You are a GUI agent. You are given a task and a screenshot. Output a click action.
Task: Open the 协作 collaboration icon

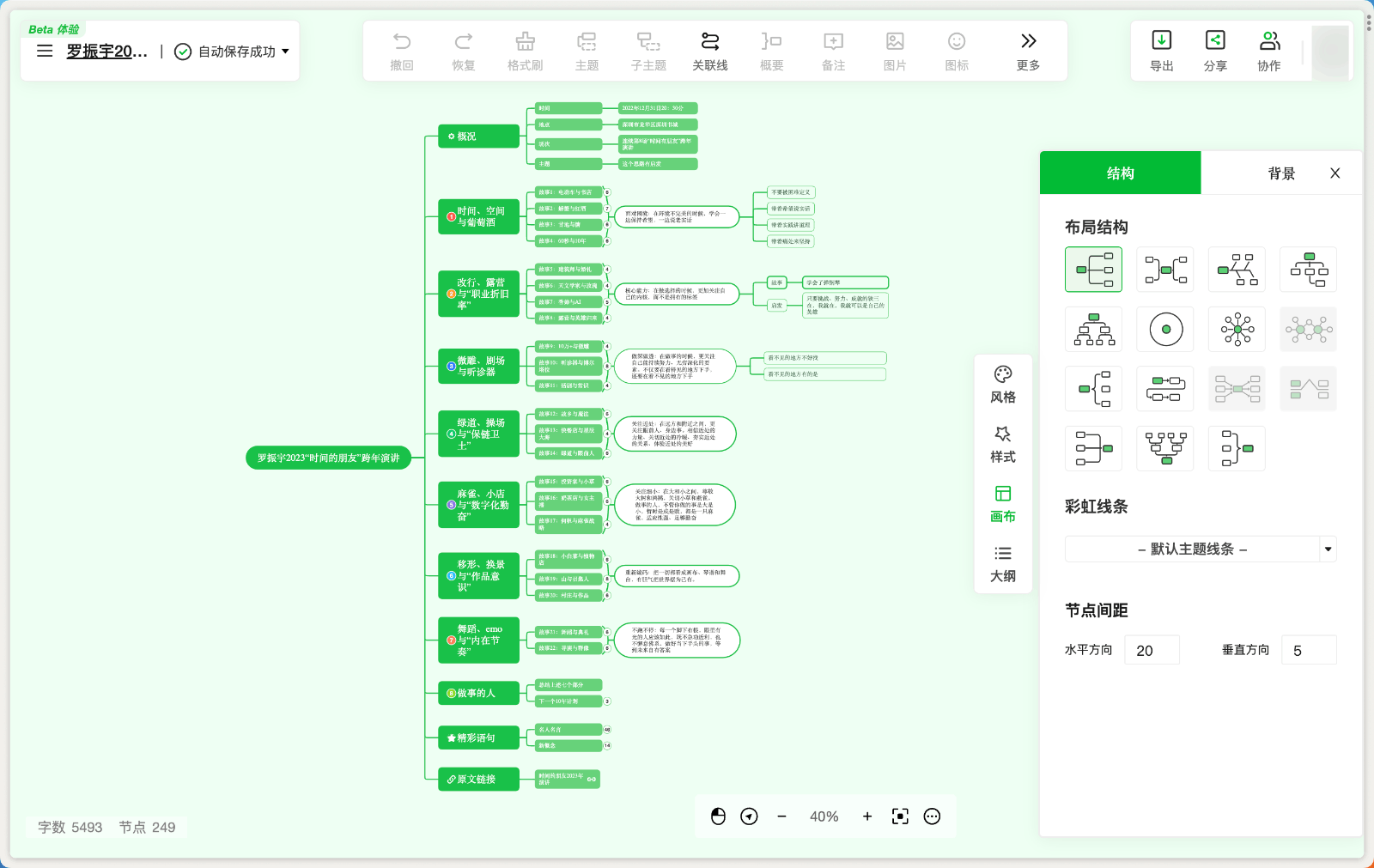click(1268, 51)
